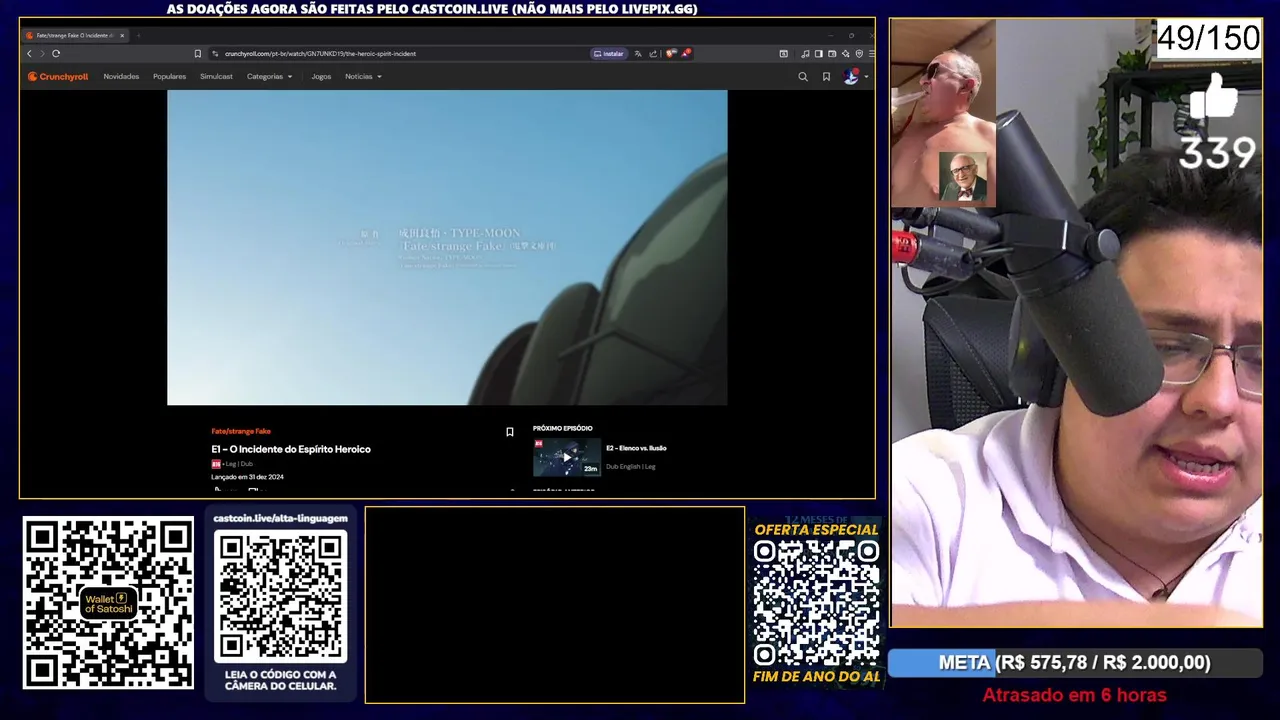Click the PRÓXIMO EPISÓDIO heading

click(x=562, y=428)
